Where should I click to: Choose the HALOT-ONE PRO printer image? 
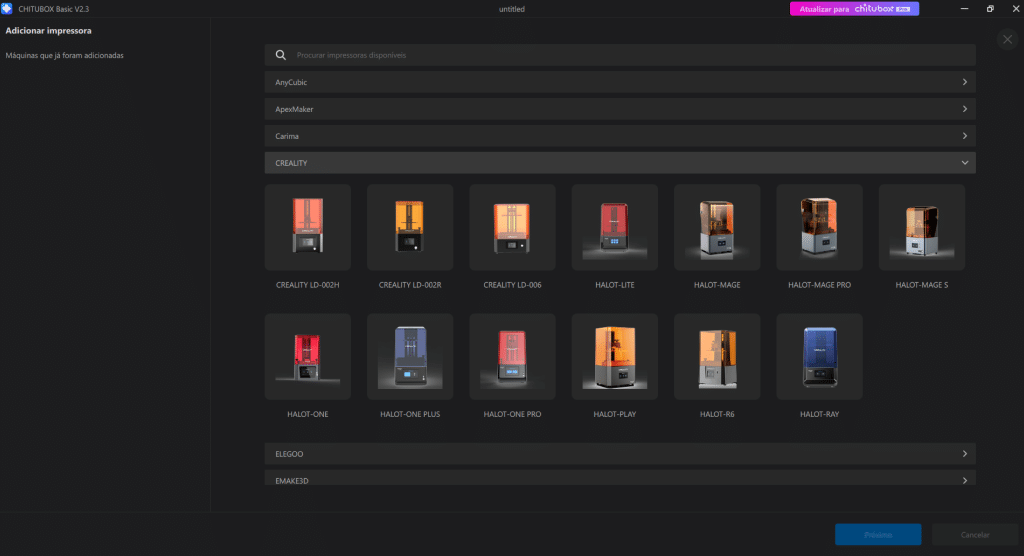[513, 356]
